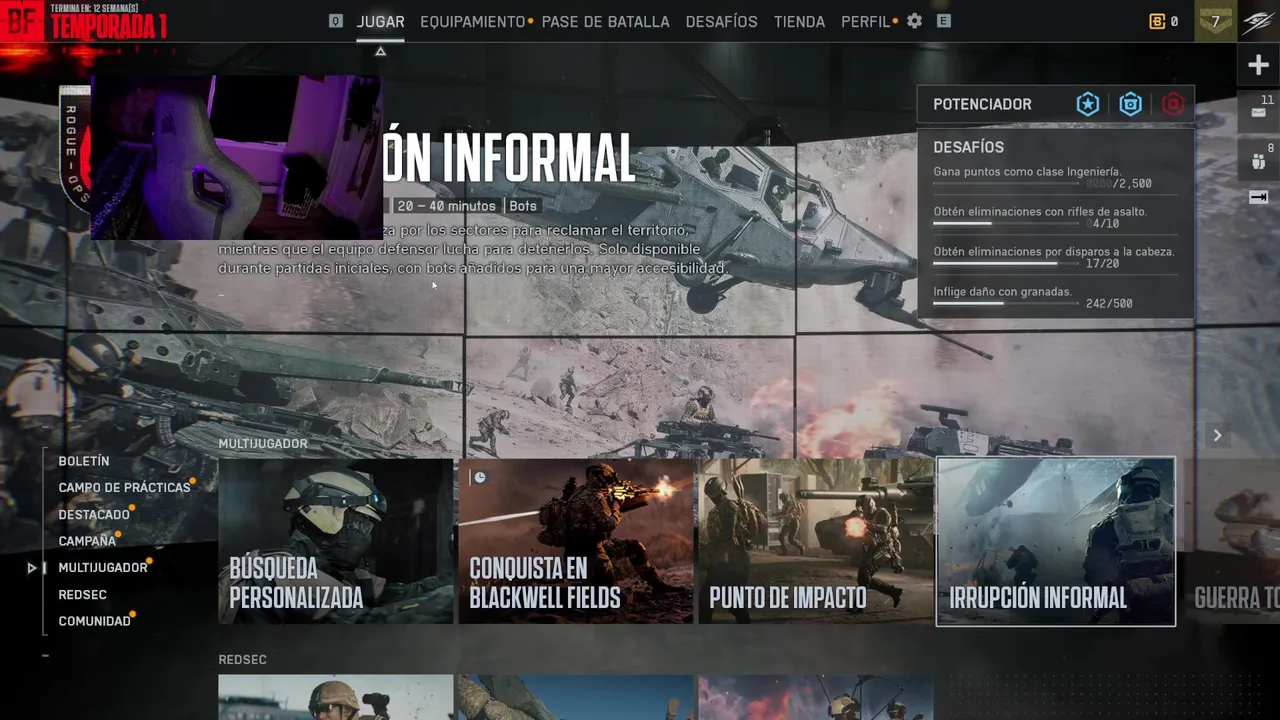The image size is (1280, 720).
Task: Select DESTACADO in the side menu
Action: pos(94,514)
